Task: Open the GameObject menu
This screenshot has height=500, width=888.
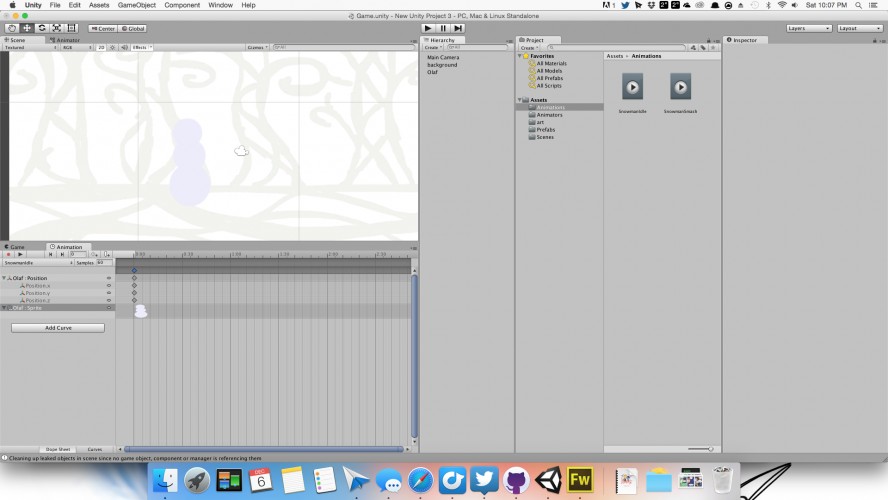Action: click(136, 5)
